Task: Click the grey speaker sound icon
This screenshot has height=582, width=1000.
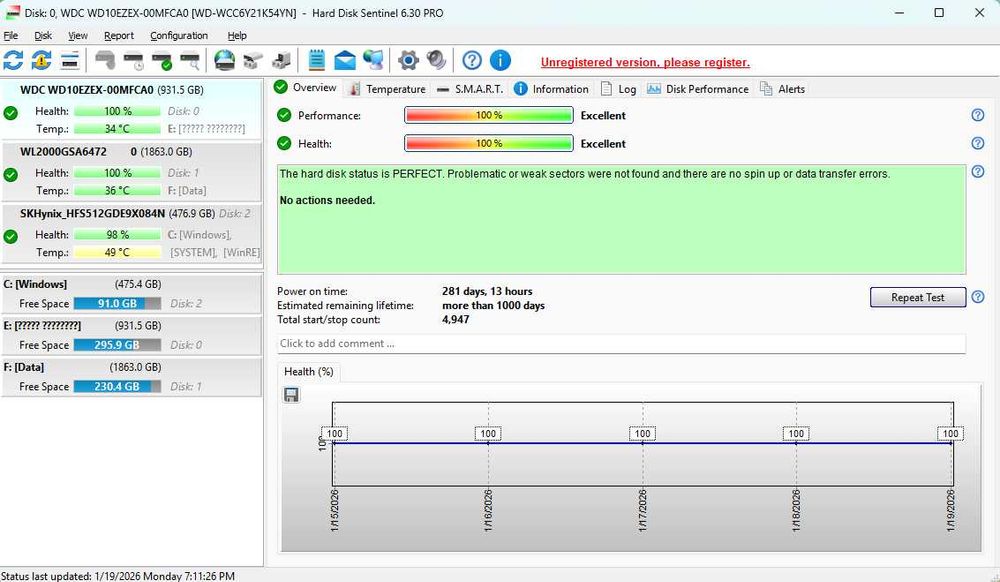Action: pyautogui.click(x=436, y=61)
